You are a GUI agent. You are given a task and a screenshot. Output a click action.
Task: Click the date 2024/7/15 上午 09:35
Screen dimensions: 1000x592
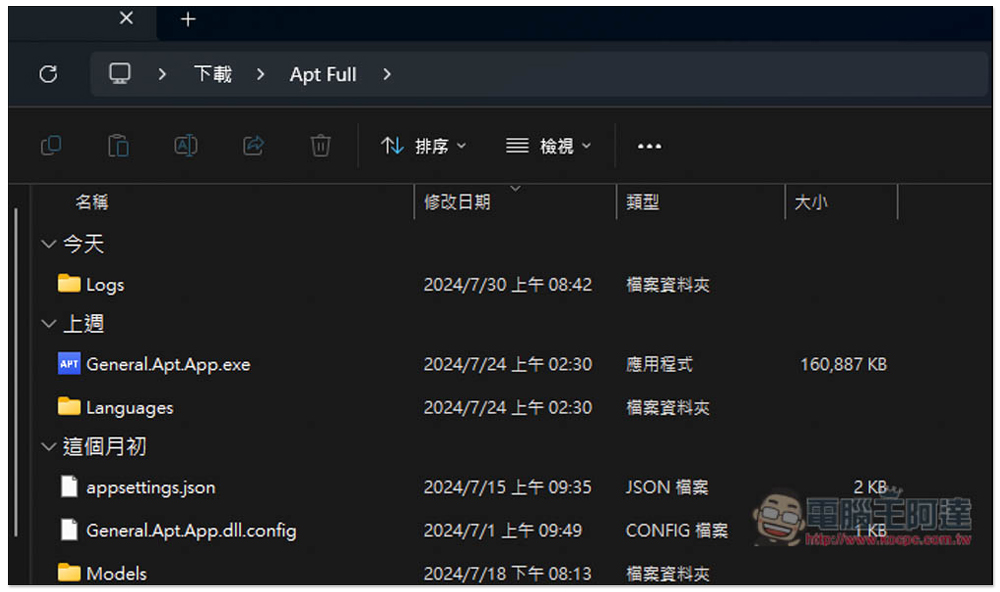click(508, 487)
